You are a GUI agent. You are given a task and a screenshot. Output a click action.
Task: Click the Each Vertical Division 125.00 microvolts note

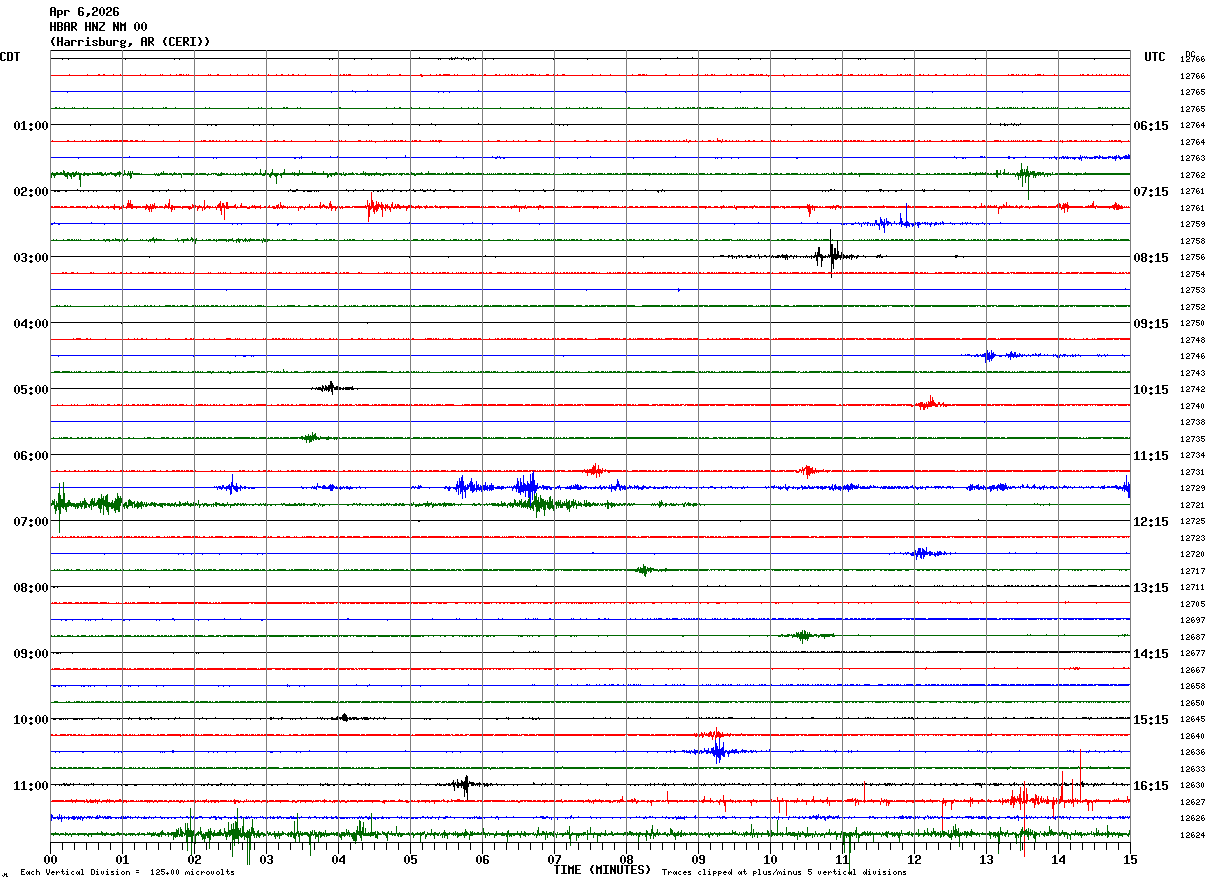pos(127,873)
